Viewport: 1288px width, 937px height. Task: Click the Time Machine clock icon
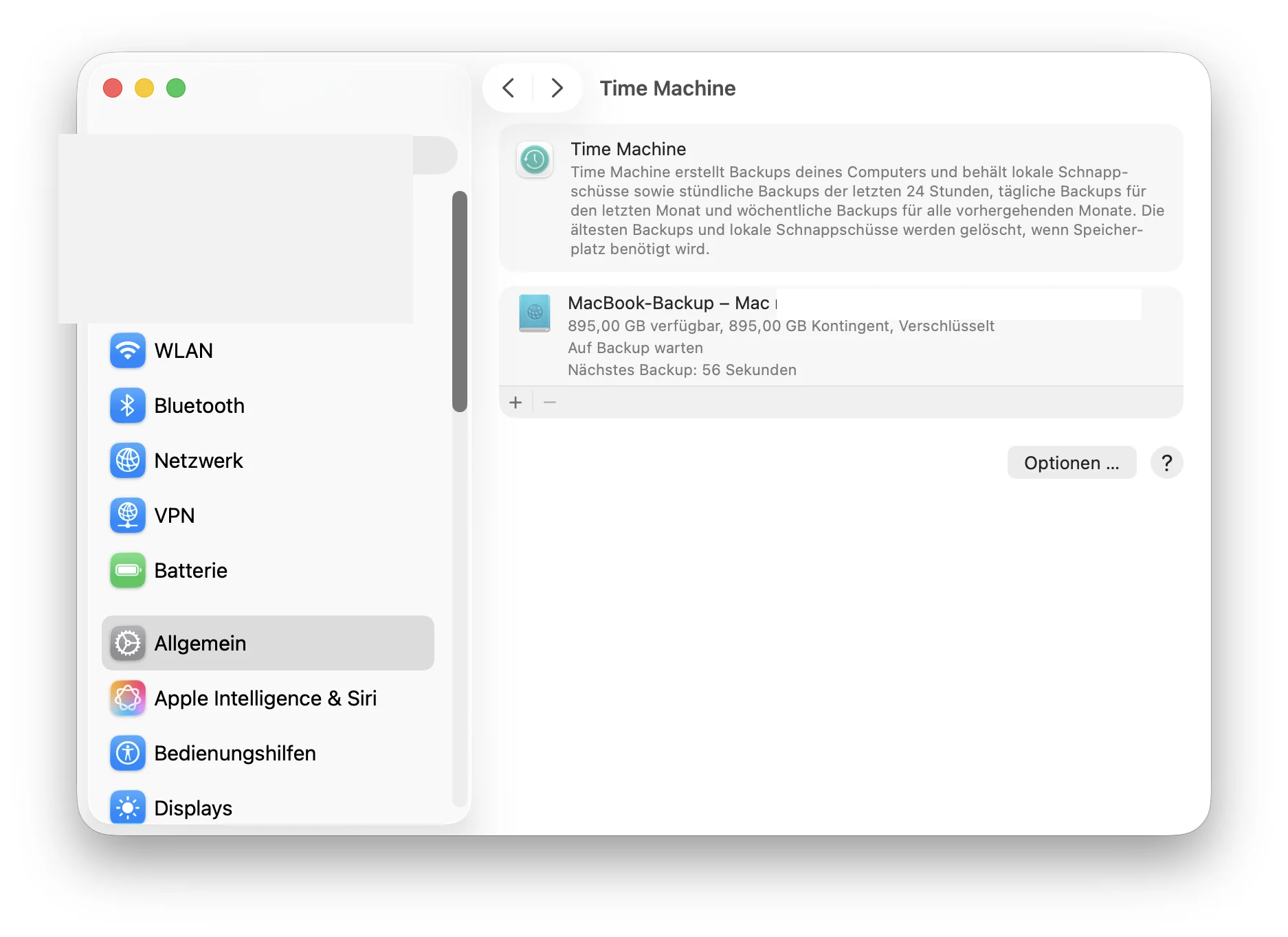(x=535, y=160)
